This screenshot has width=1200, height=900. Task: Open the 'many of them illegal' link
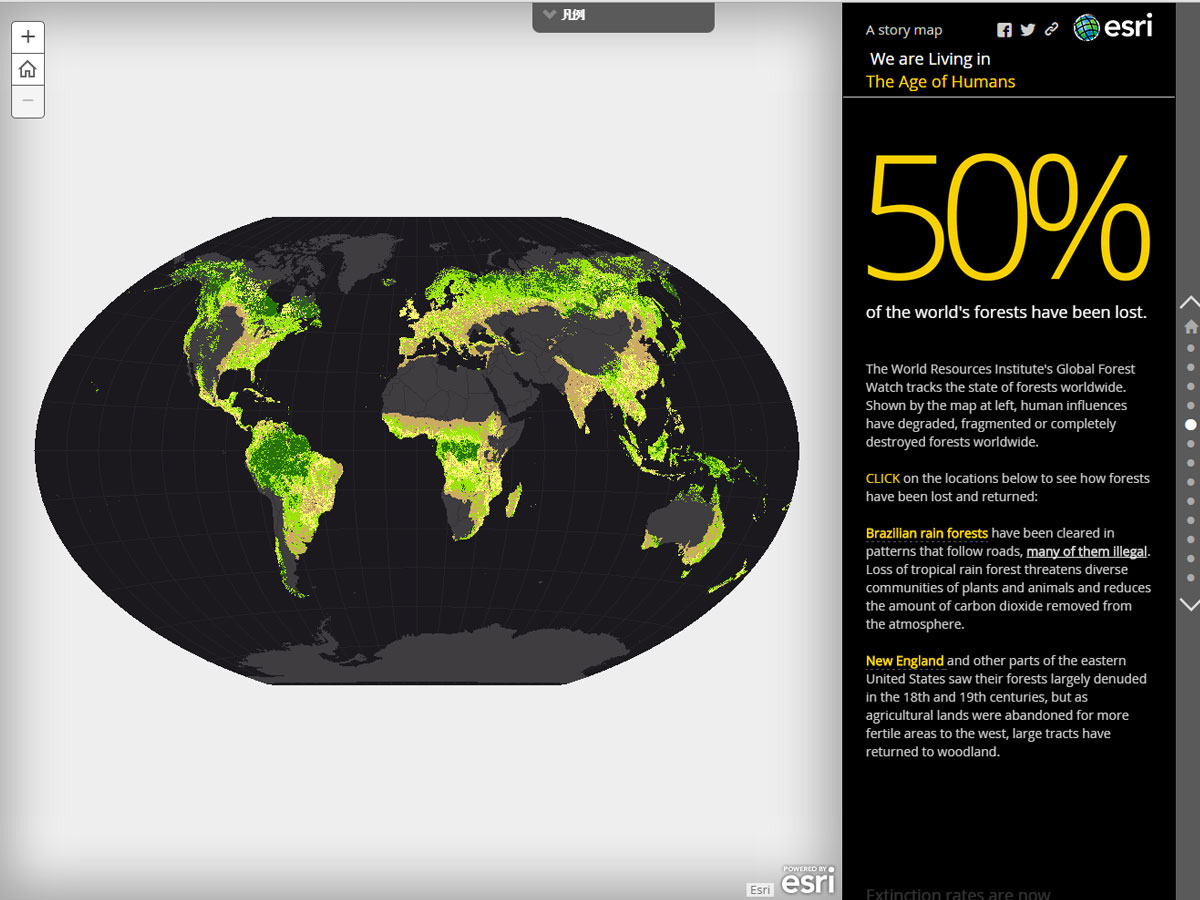[x=1087, y=552]
